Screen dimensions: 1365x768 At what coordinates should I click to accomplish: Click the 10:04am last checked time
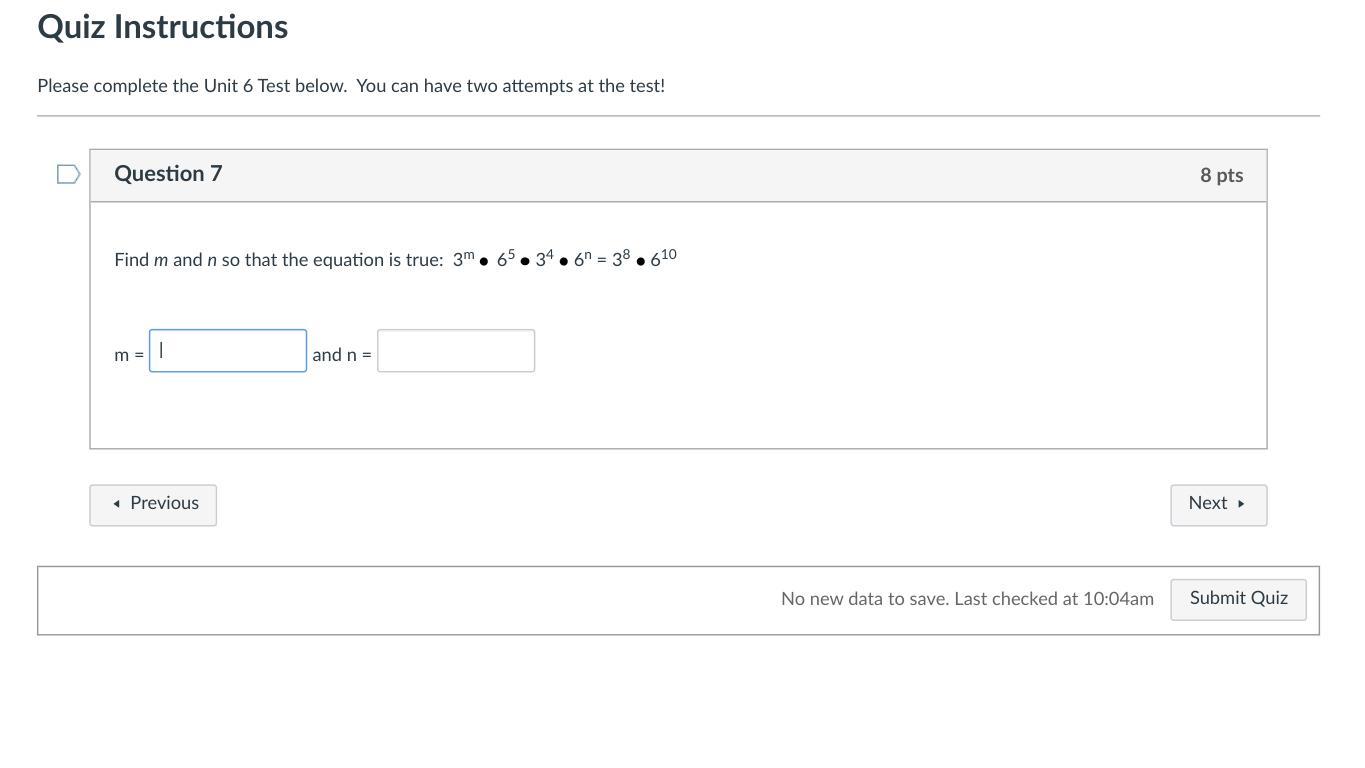click(1118, 599)
